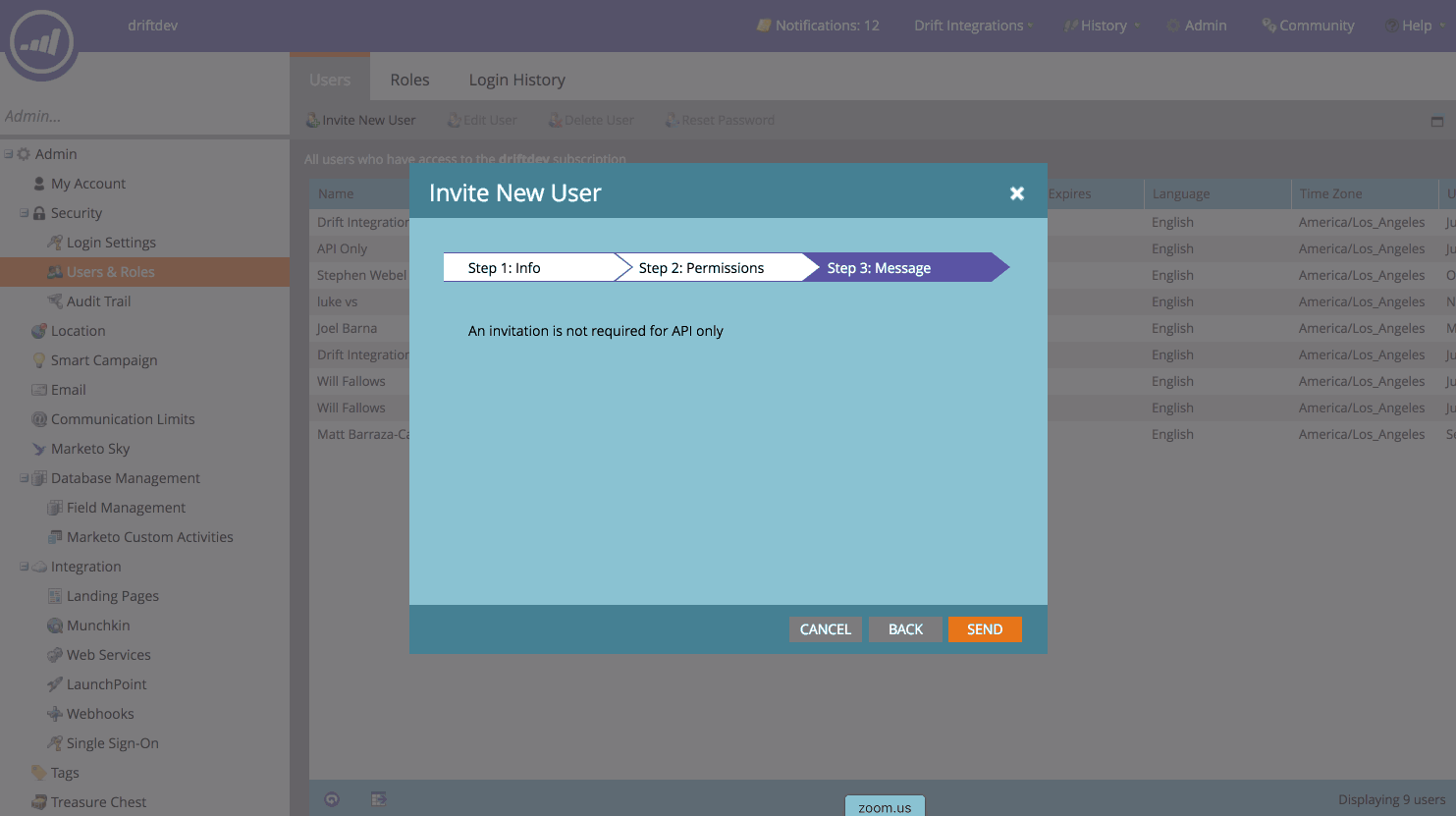This screenshot has height=816, width=1456.
Task: Click the SEND button
Action: [985, 629]
